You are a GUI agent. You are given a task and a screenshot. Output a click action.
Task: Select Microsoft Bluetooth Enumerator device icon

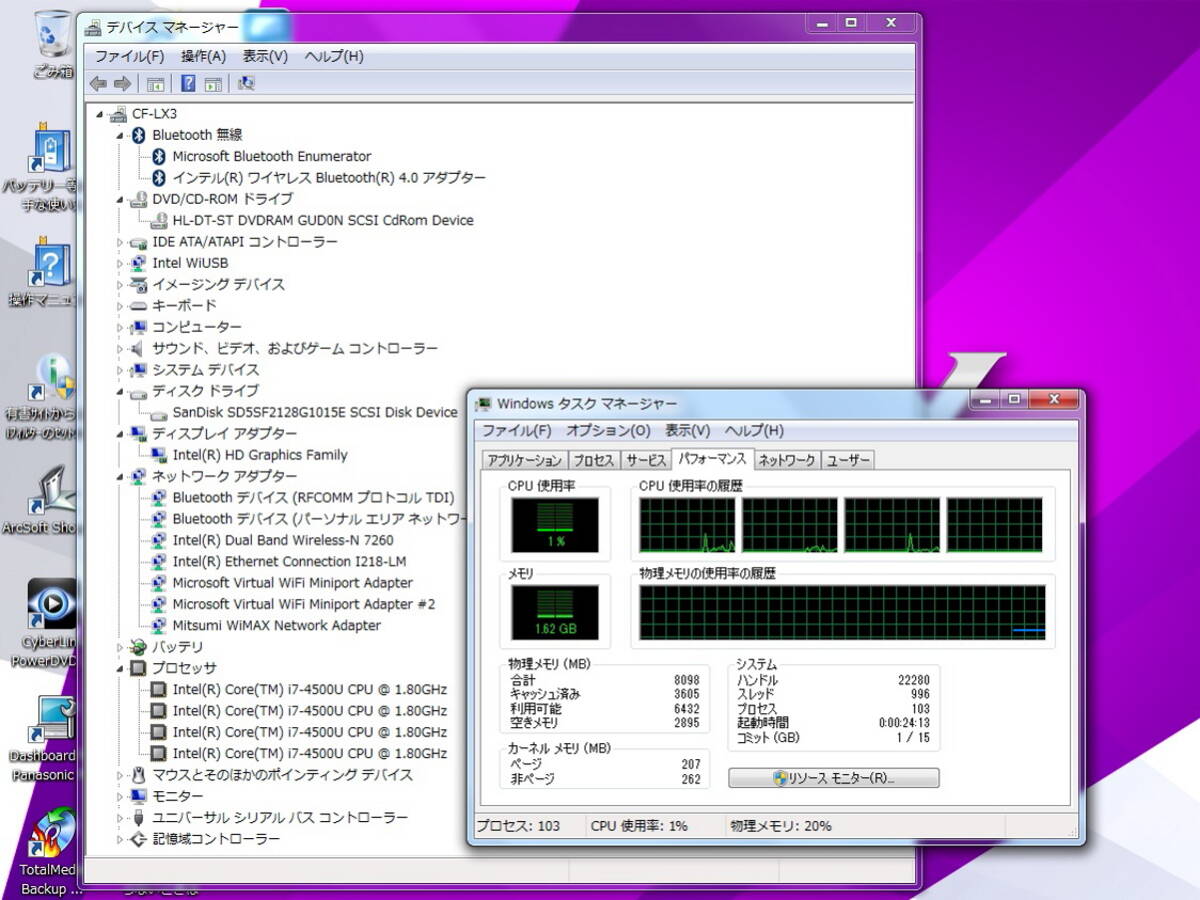point(158,156)
